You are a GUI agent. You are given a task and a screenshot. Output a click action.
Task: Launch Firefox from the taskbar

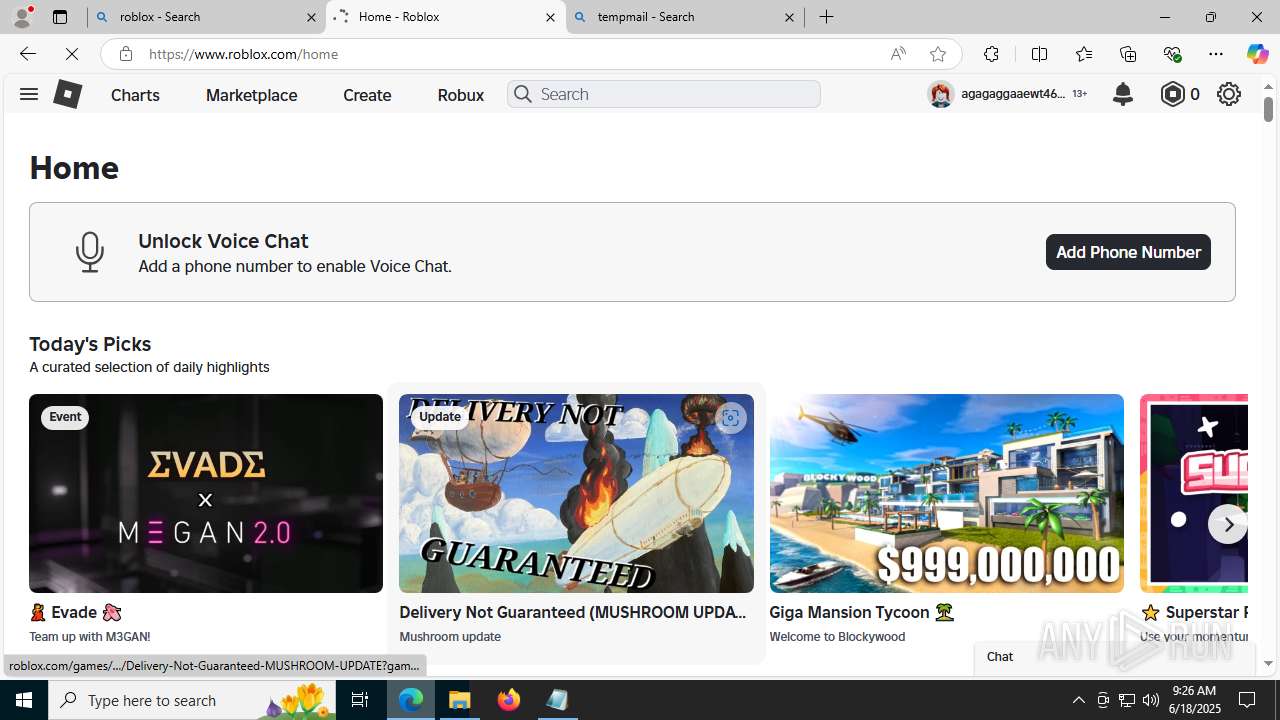pos(509,700)
